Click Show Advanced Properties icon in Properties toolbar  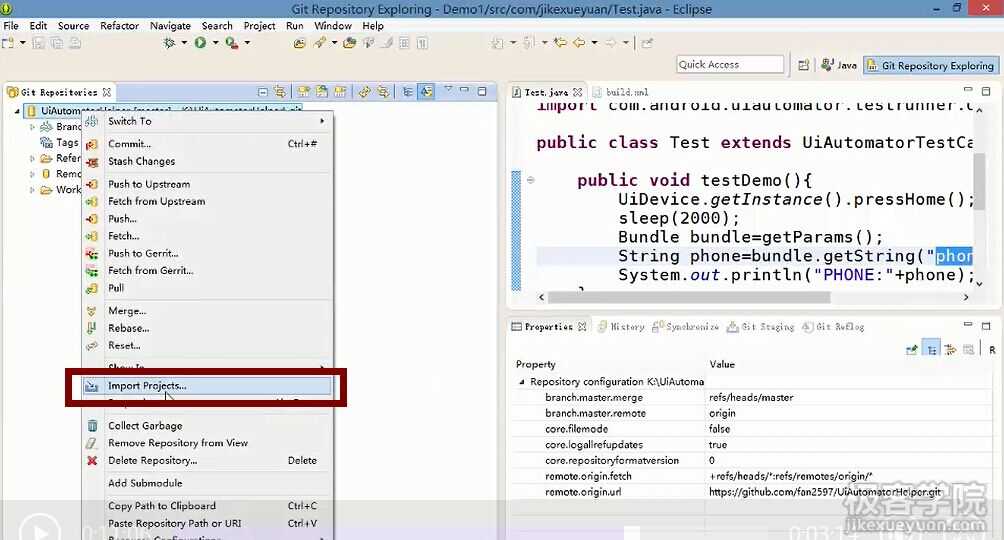point(950,349)
